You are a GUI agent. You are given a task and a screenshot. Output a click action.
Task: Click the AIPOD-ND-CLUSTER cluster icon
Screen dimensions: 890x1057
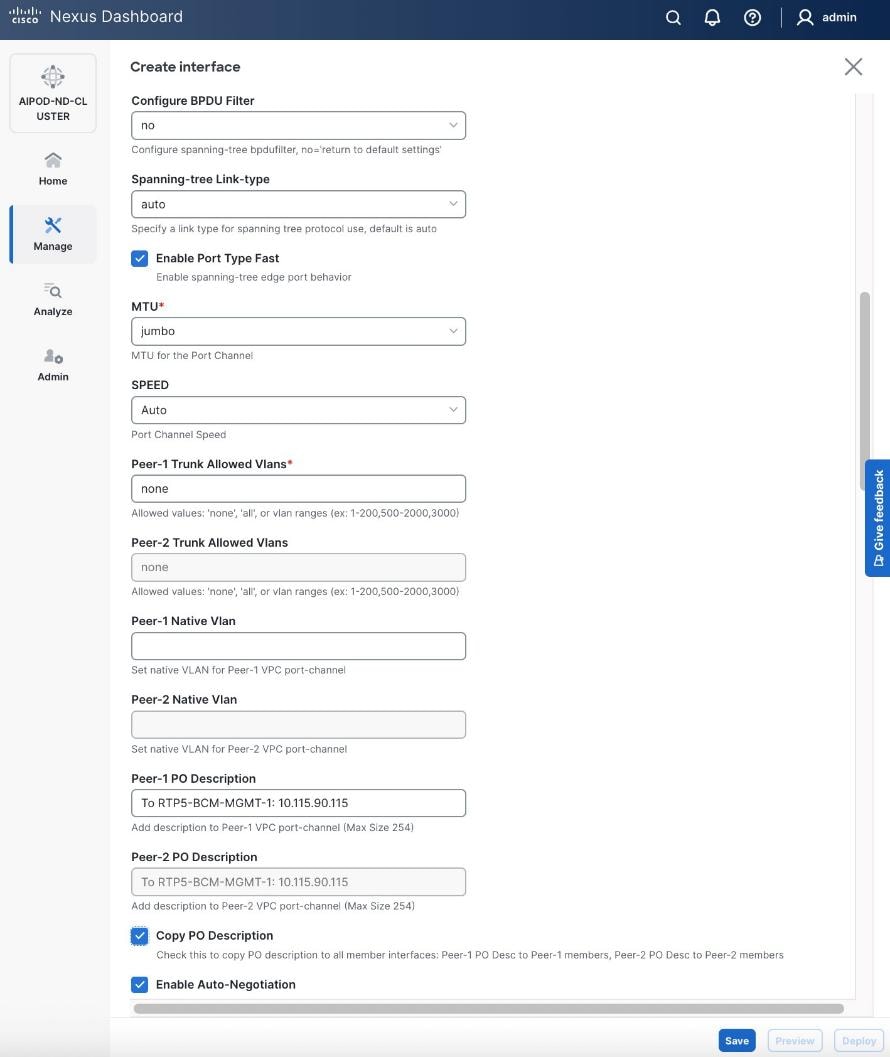(x=52, y=76)
